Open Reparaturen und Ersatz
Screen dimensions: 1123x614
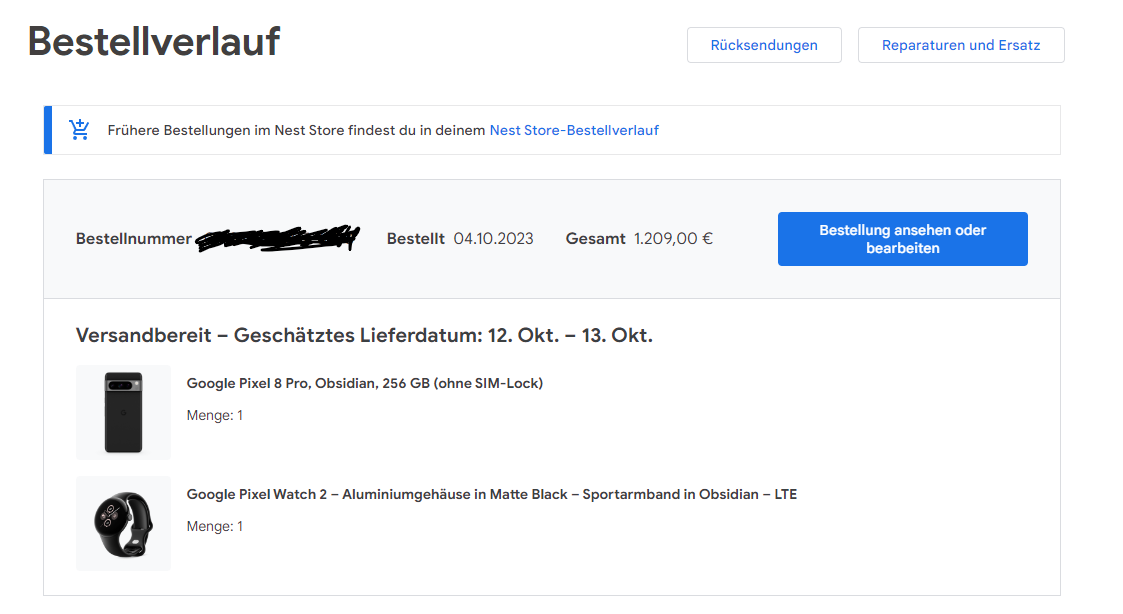pos(961,45)
